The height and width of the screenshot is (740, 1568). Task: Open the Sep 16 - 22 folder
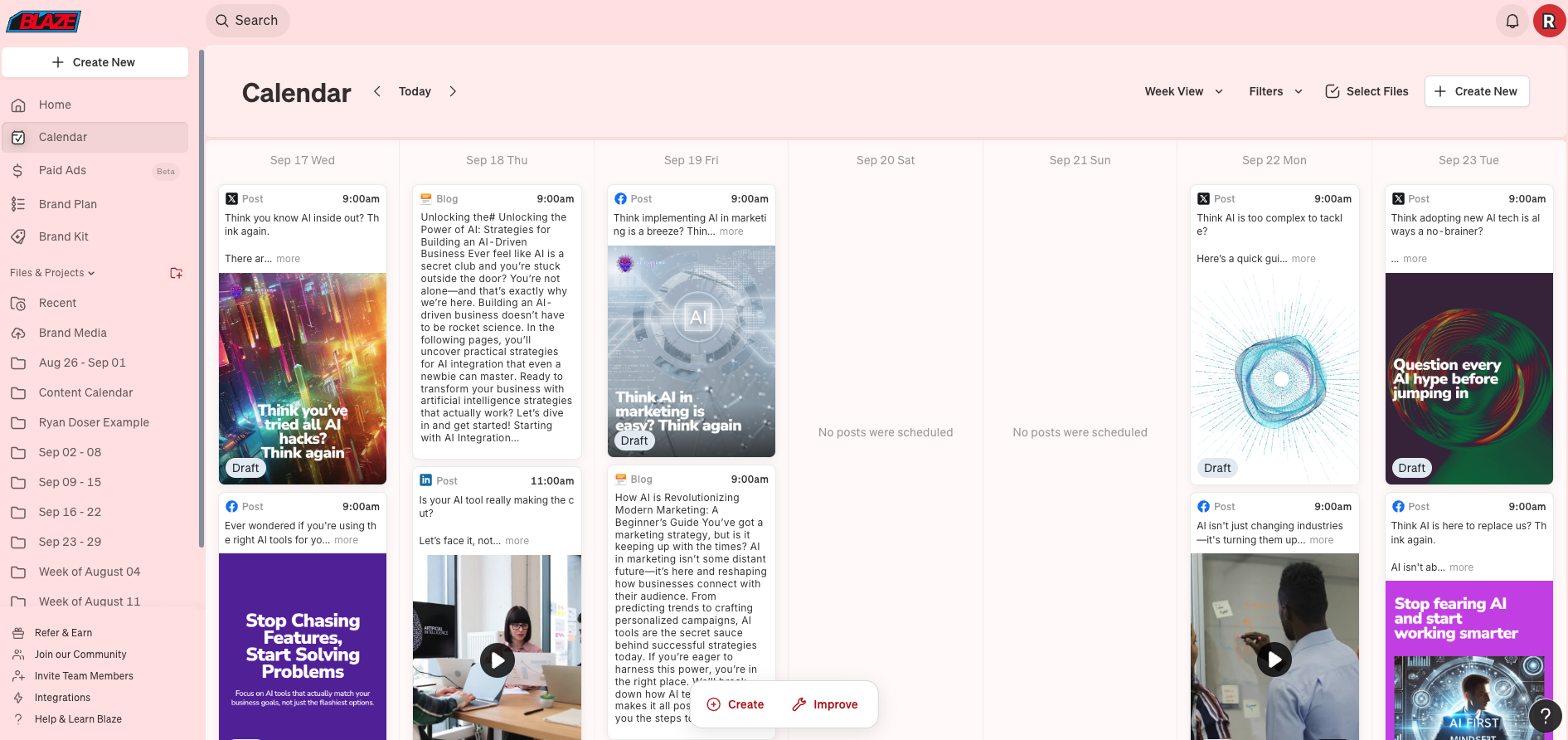[70, 512]
